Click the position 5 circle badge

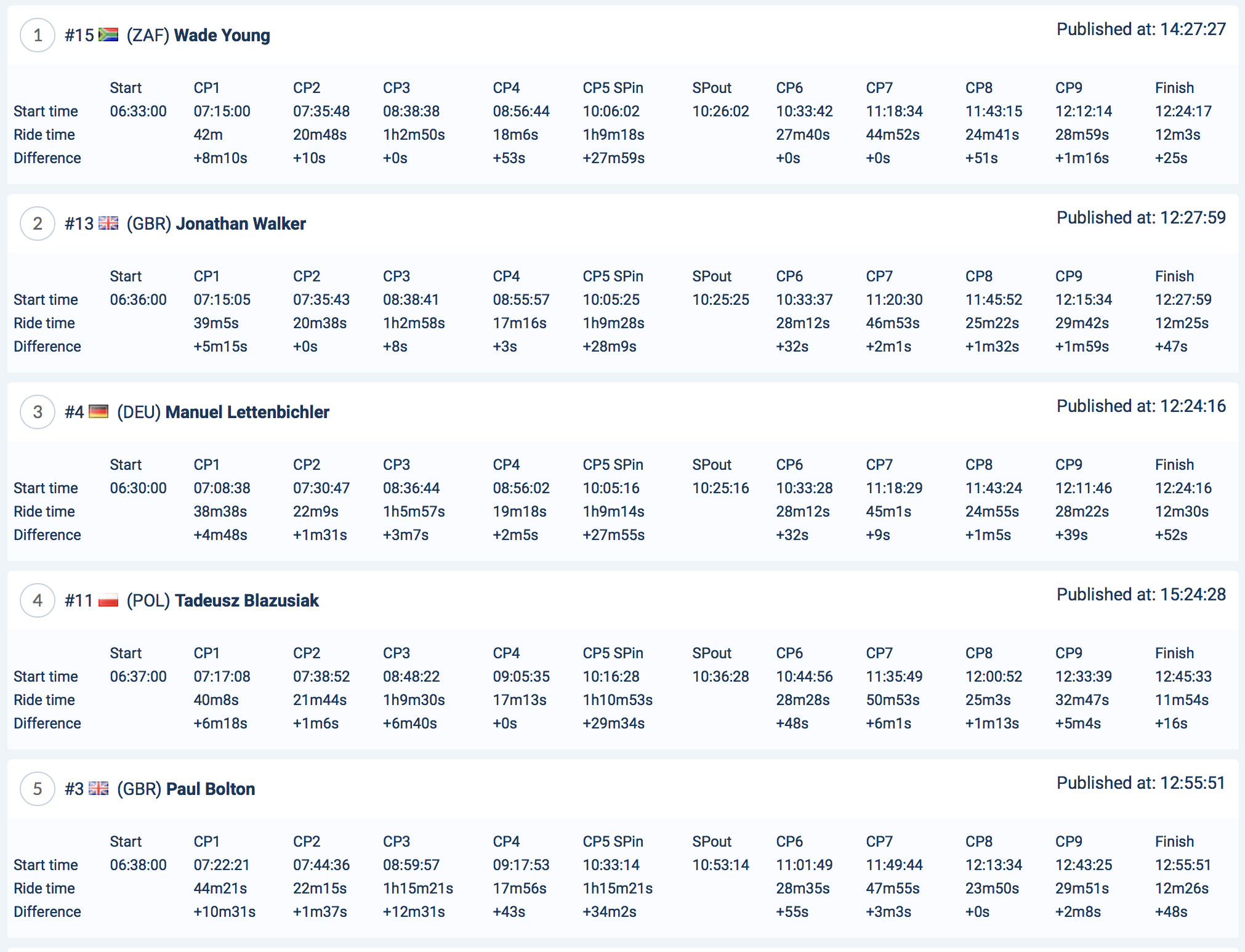(38, 789)
